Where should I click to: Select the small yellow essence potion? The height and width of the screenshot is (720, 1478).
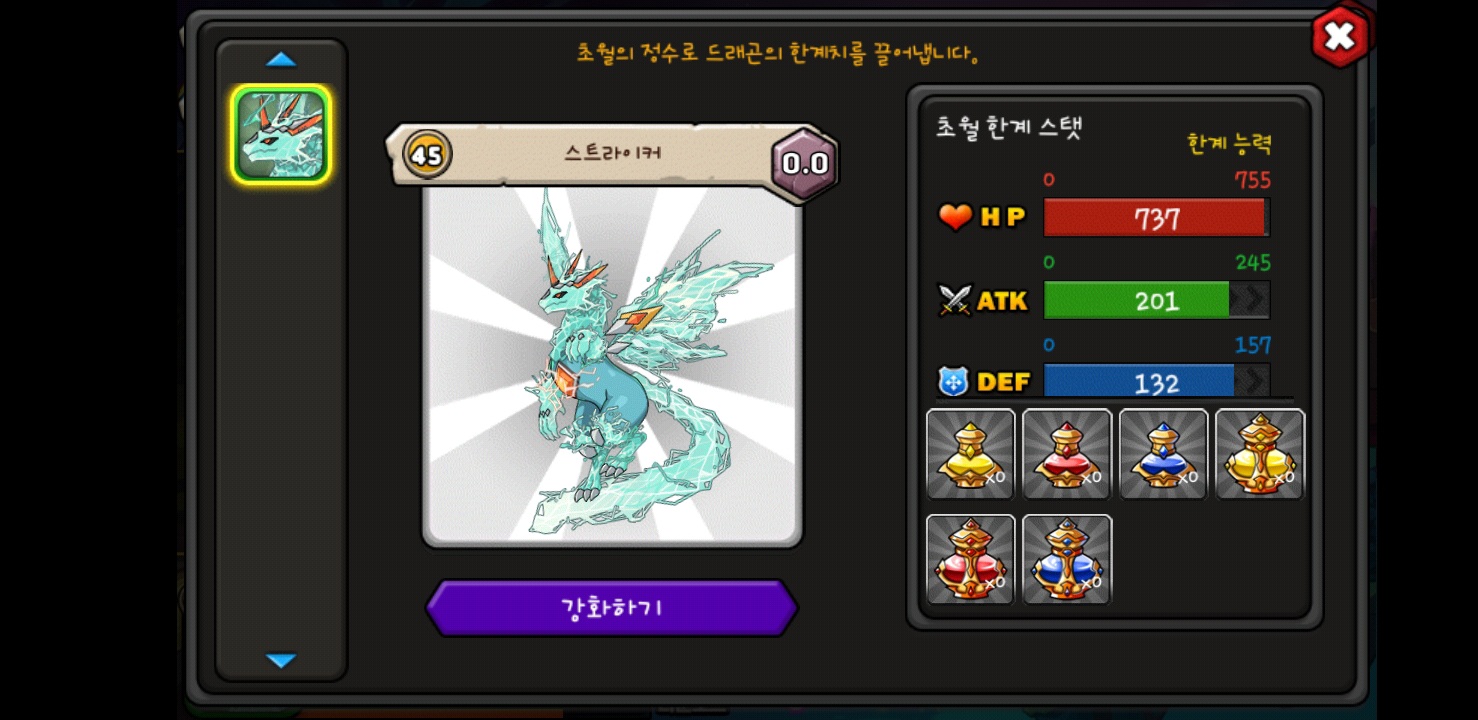click(x=970, y=453)
